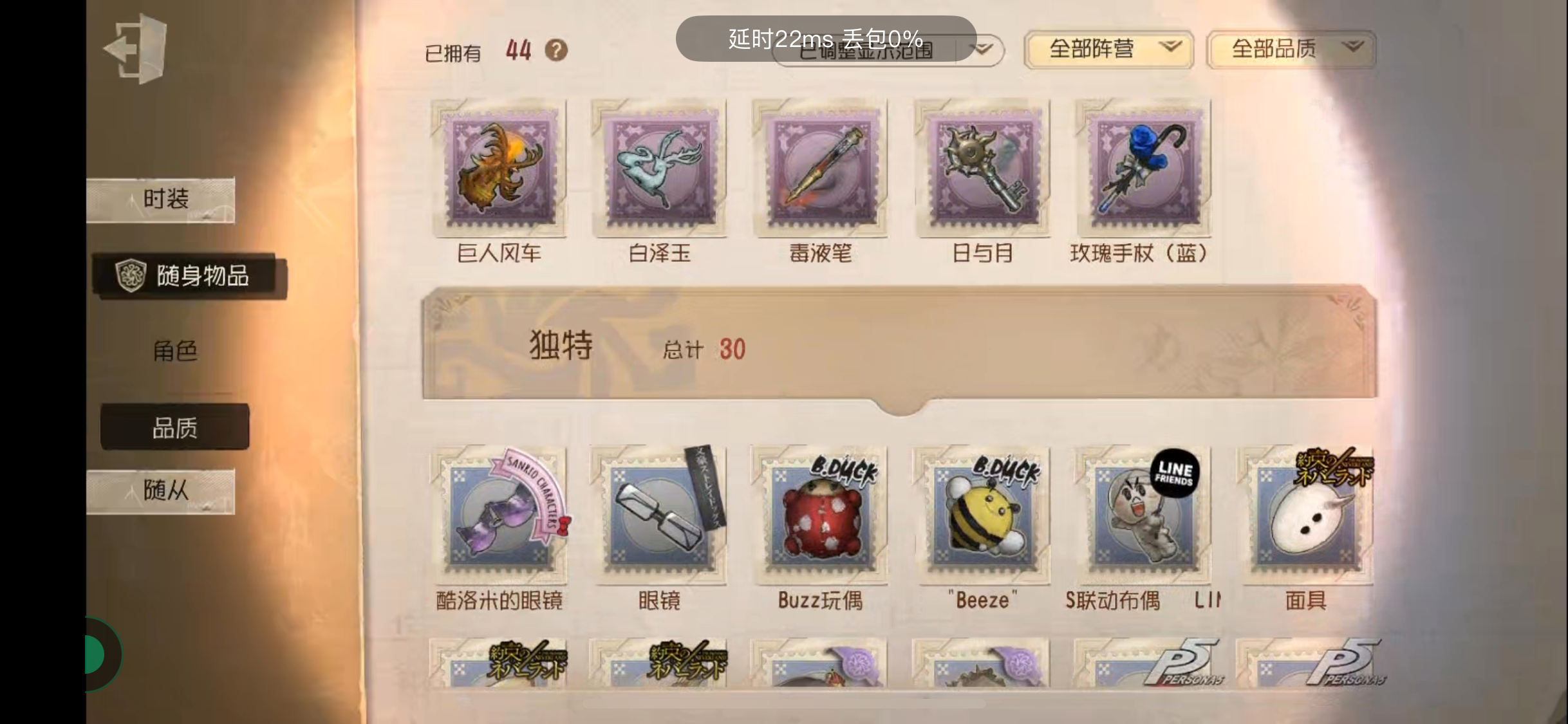Screen dimensions: 1568x724
Task: Choose the 毒液笔 pen accessory
Action: coord(820,167)
